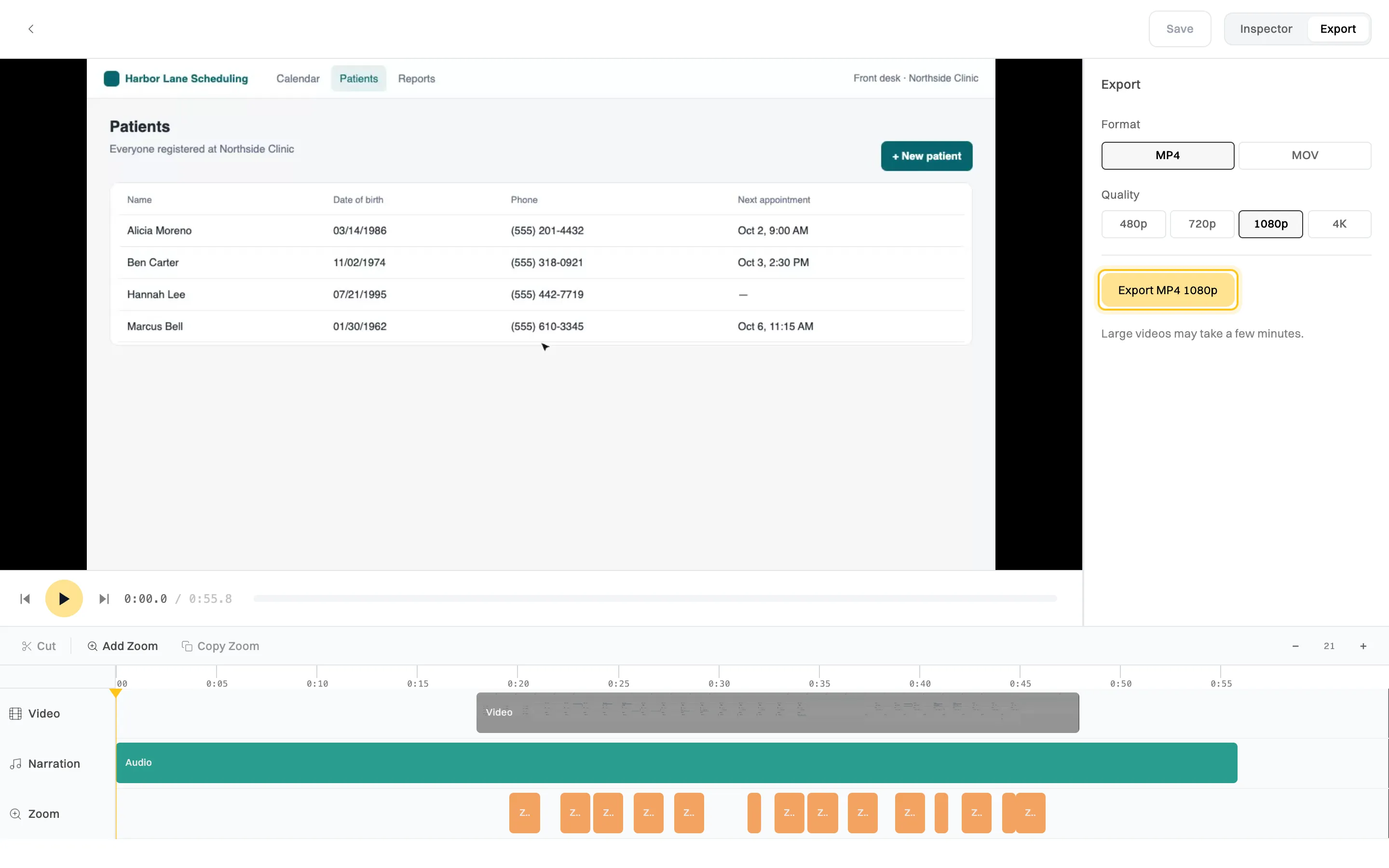Click the Hannah Lee patient name

click(156, 295)
